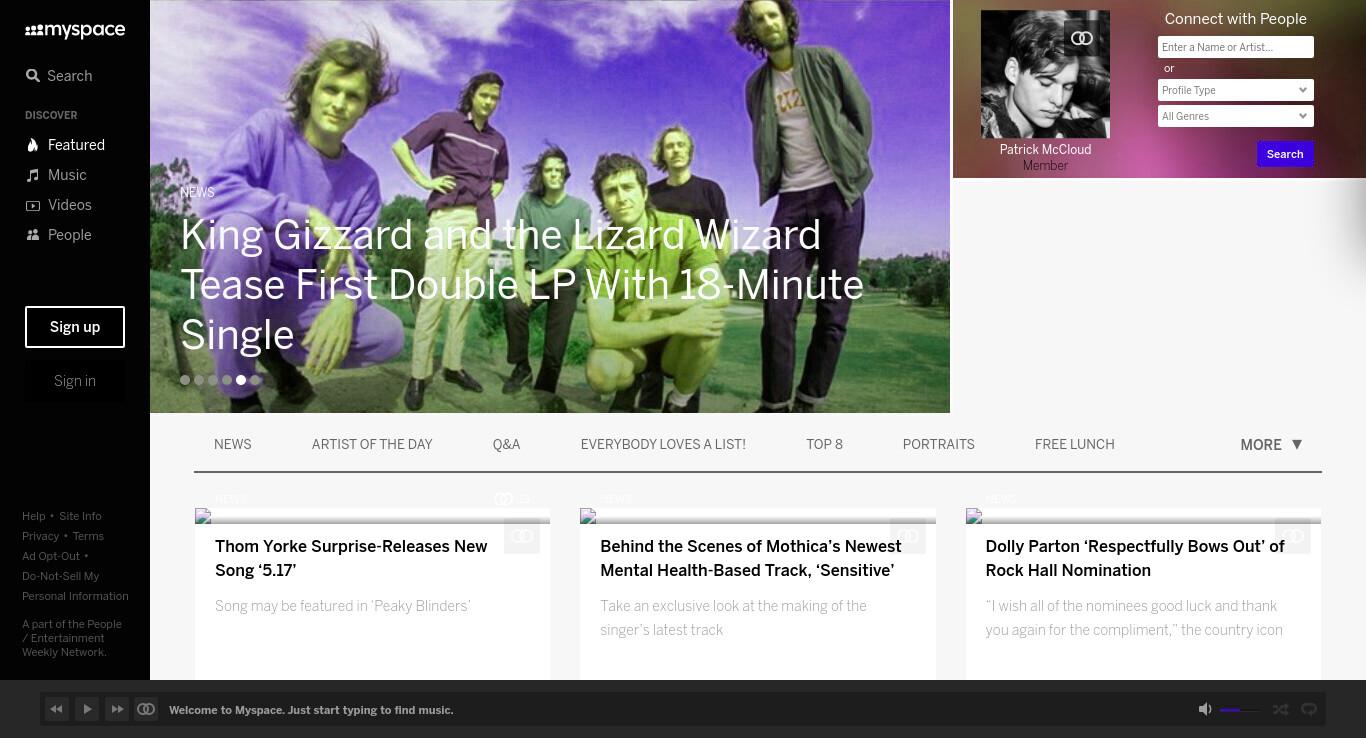Click the Sign up button
The width and height of the screenshot is (1366, 738).
coord(75,327)
